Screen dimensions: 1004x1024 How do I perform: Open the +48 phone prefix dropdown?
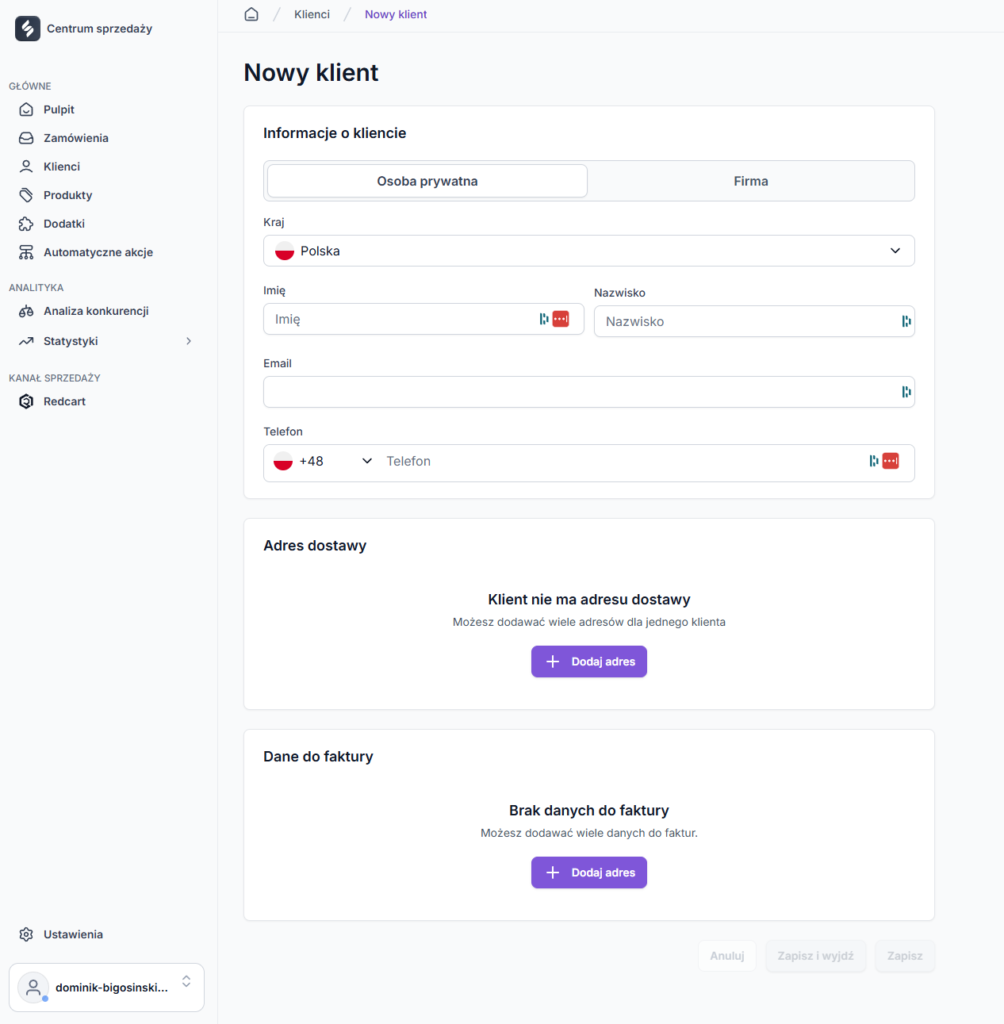click(323, 461)
